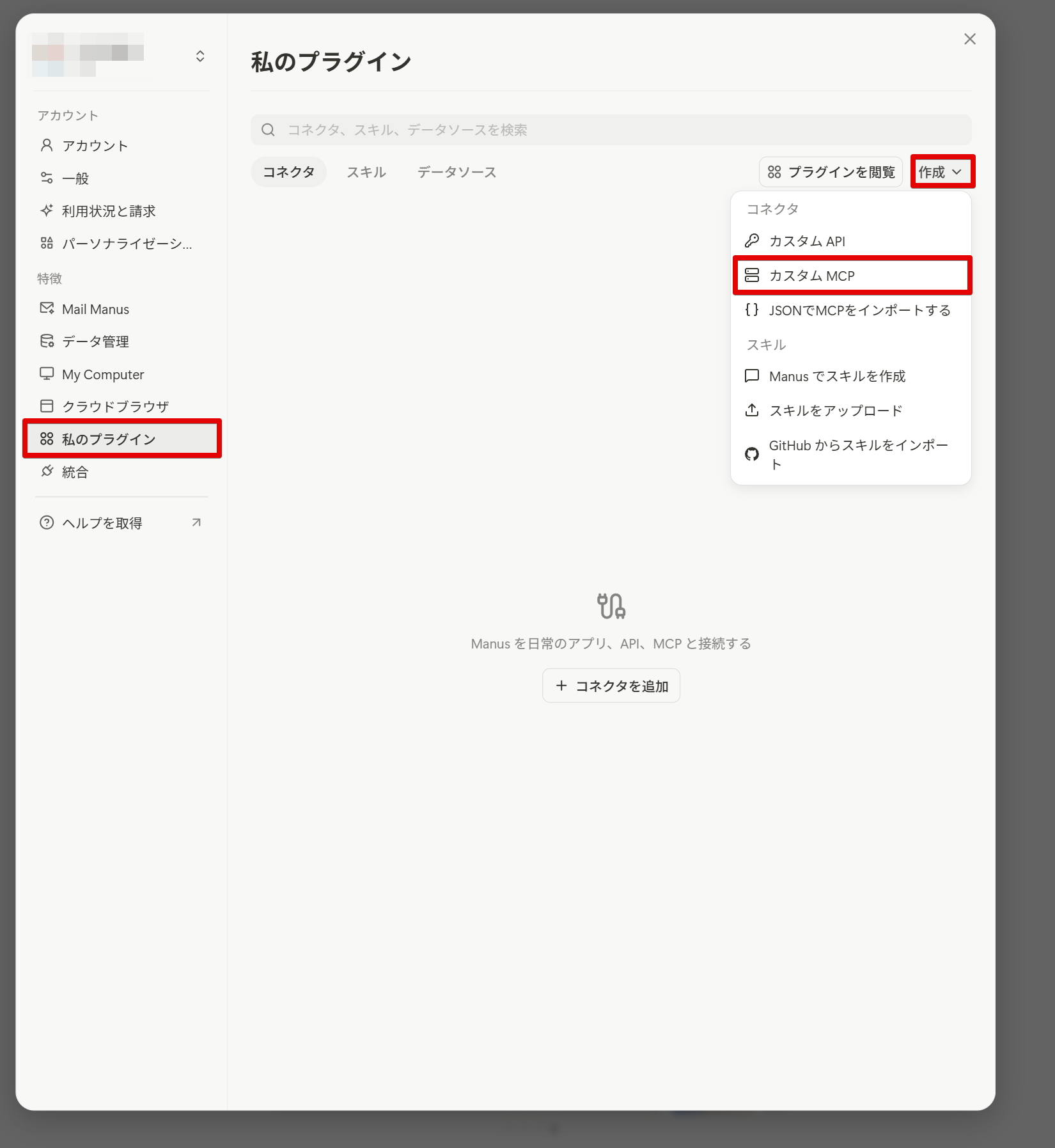The image size is (1055, 1148).
Task: Open 統合 settings page
Action: click(121, 472)
